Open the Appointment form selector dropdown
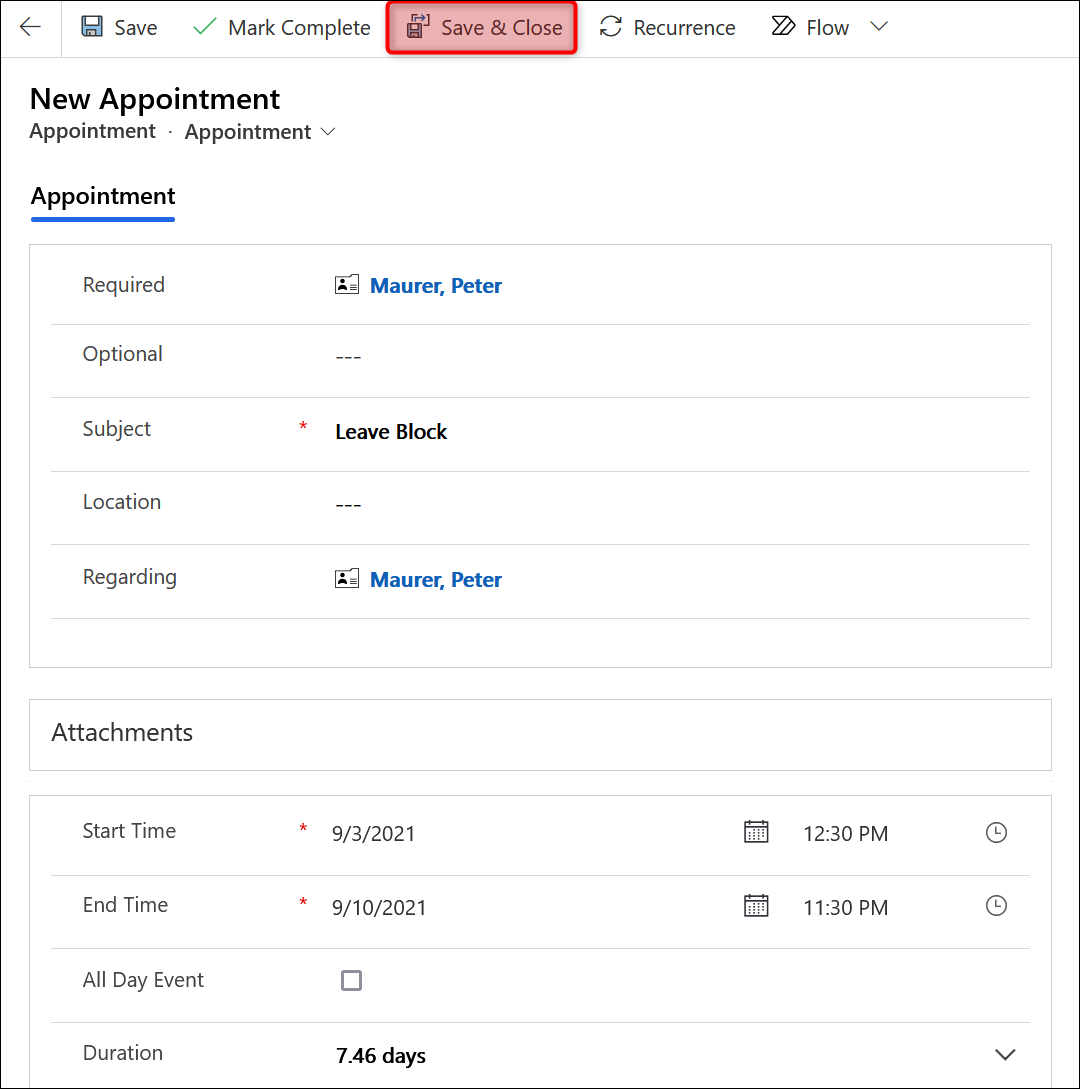The width and height of the screenshot is (1080, 1089). pos(328,132)
